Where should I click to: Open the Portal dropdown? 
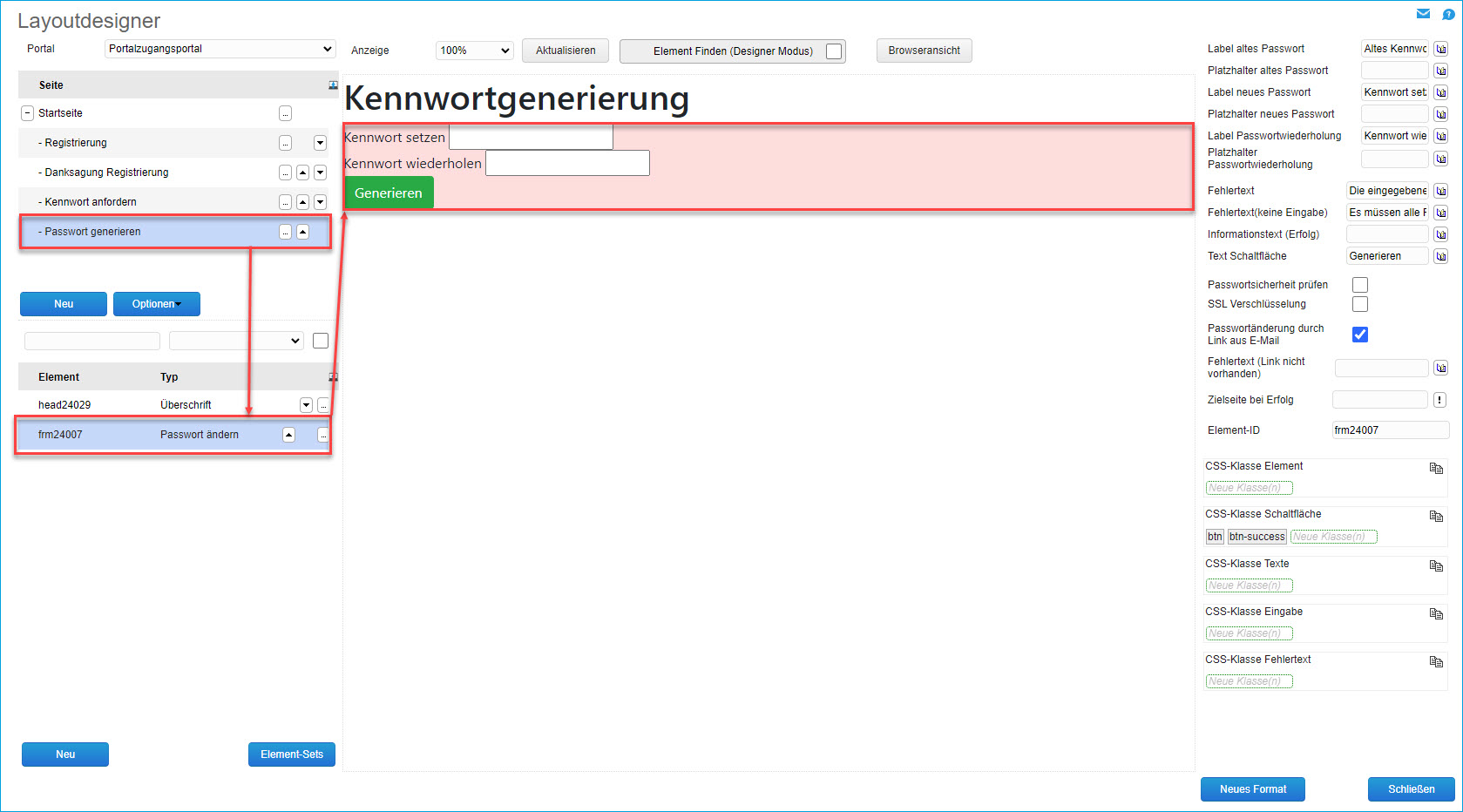[x=220, y=49]
